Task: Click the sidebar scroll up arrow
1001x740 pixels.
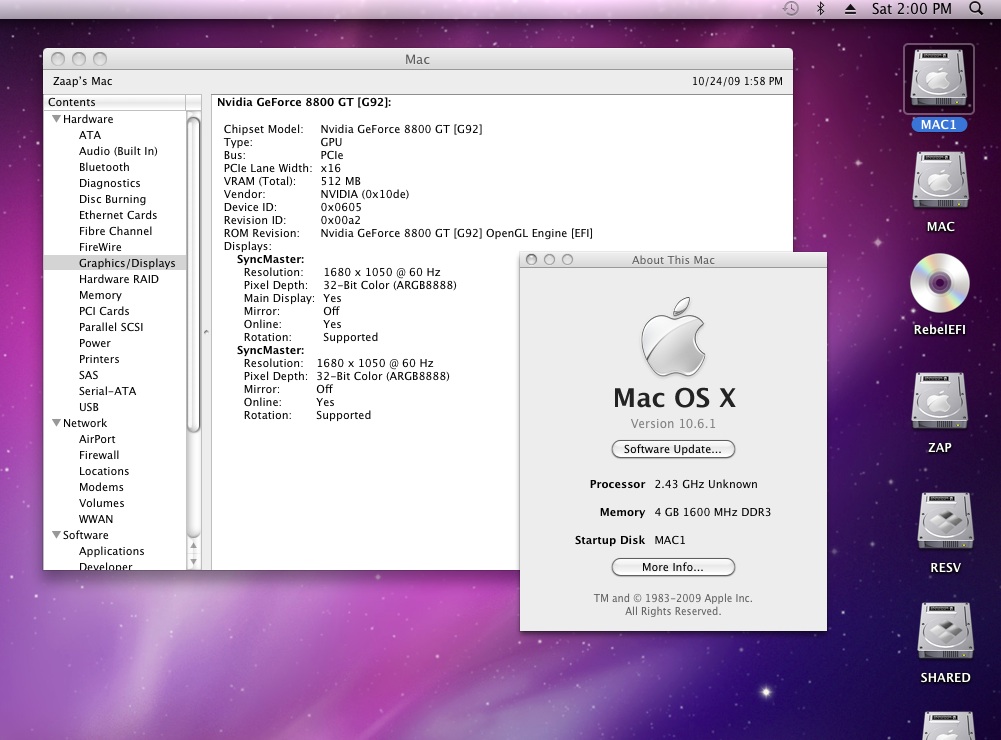Action: click(x=193, y=546)
